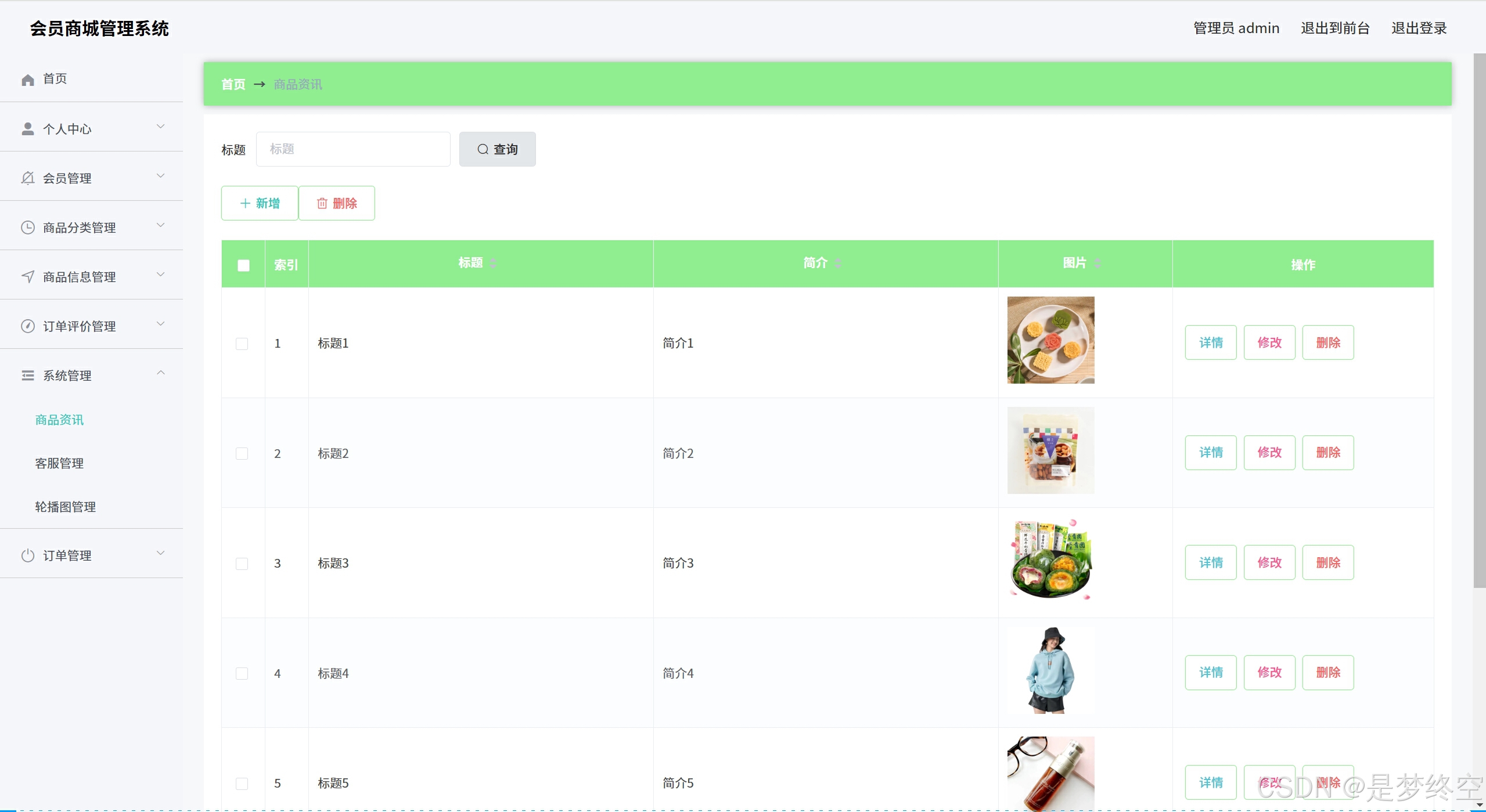Click the 新增 add button
Screen dimensions: 1486x812
[x=260, y=203]
